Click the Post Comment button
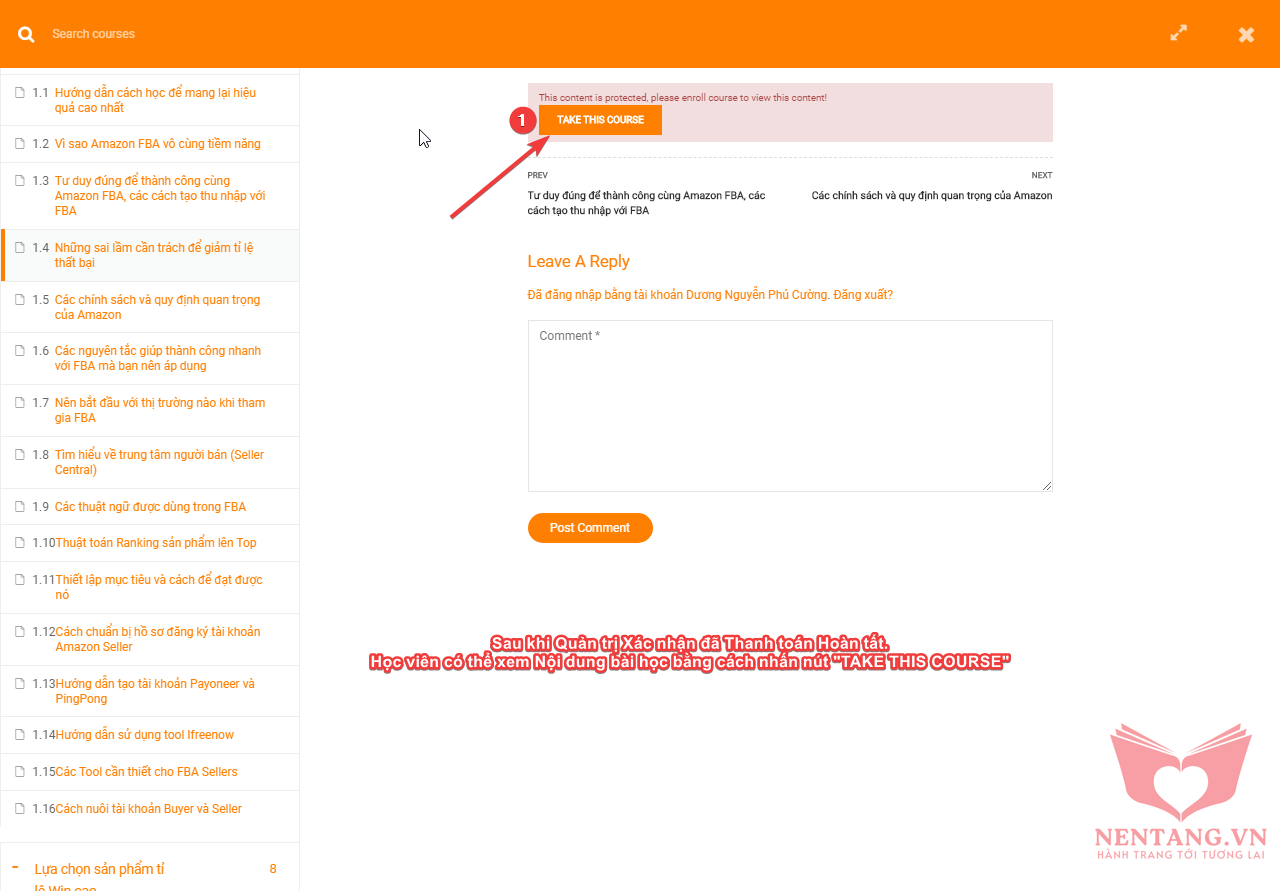 coord(590,528)
